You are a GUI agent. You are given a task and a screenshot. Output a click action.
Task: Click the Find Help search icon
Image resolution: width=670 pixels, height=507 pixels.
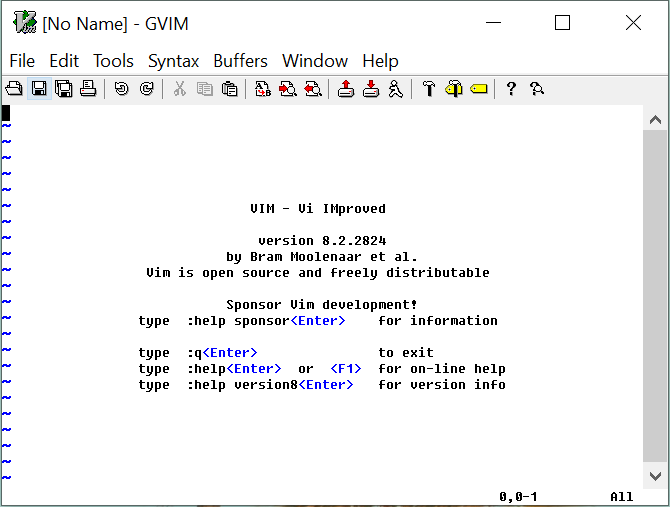[537, 89]
